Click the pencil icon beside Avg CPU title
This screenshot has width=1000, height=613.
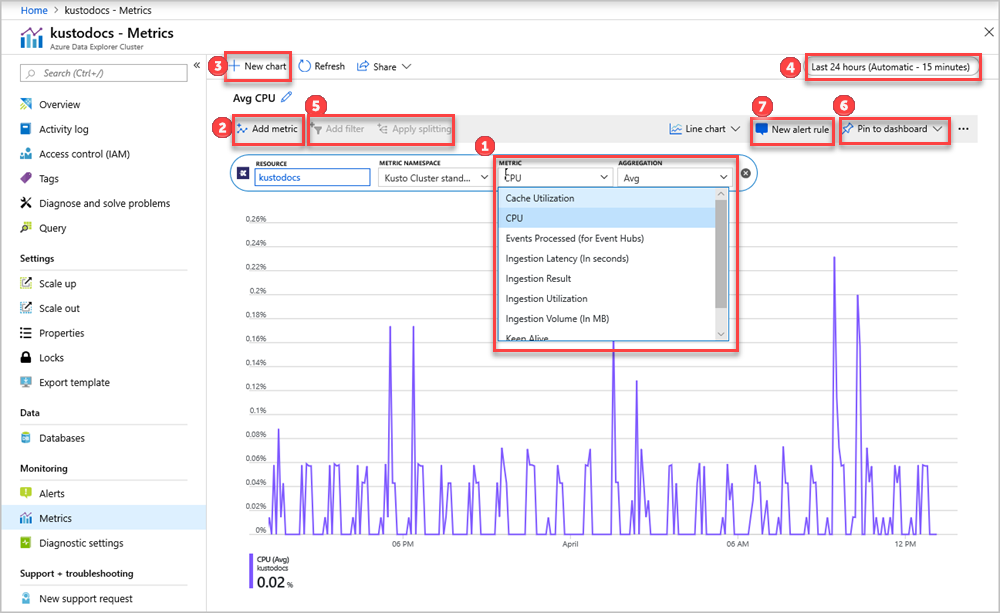[x=287, y=98]
